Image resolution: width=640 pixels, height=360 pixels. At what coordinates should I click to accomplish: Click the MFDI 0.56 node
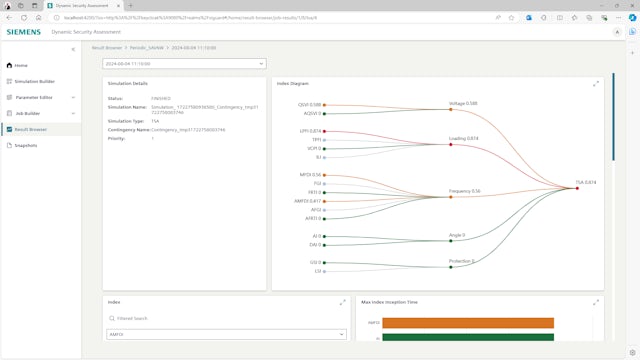324,175
